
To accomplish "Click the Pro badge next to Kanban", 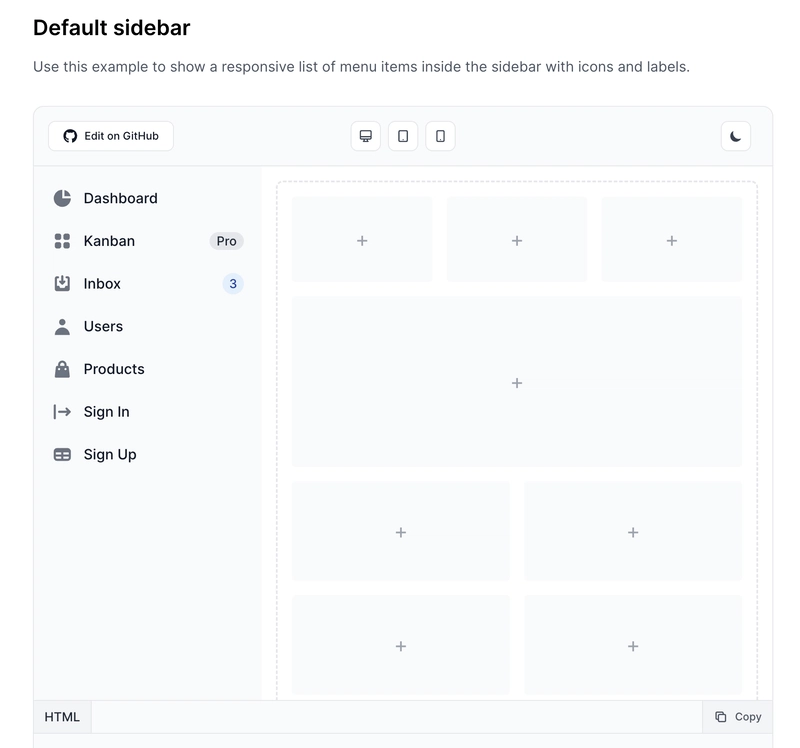I will [227, 241].
